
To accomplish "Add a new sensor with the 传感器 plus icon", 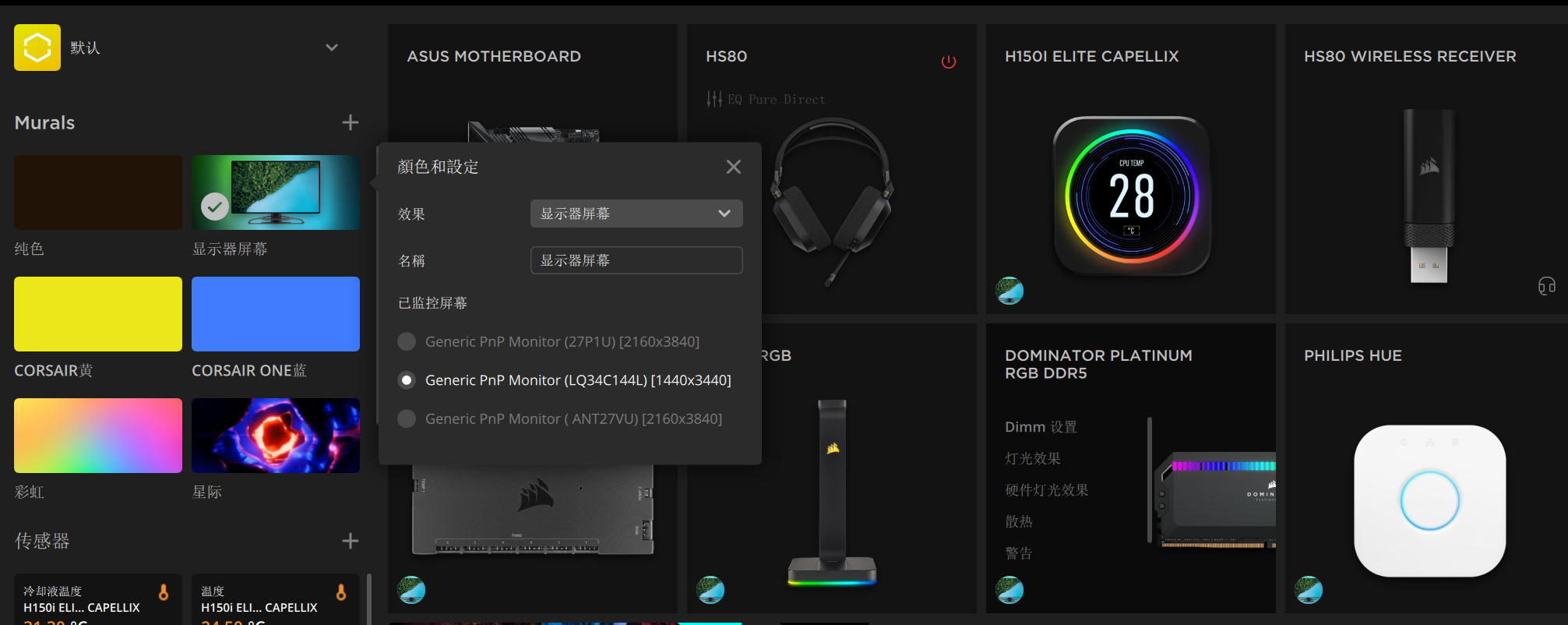I will [351, 541].
